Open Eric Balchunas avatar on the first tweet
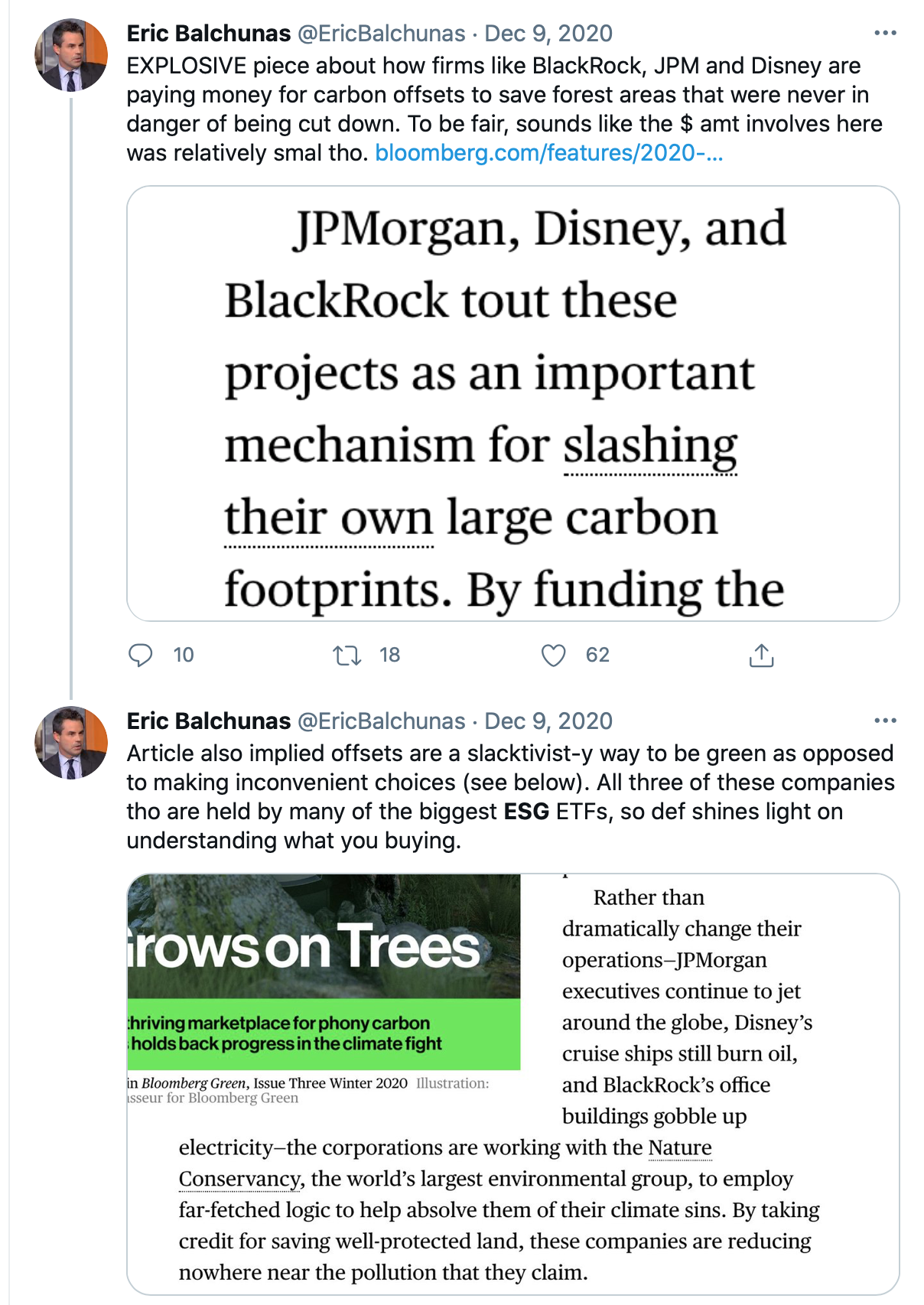The width and height of the screenshot is (924, 1305). coord(71,55)
